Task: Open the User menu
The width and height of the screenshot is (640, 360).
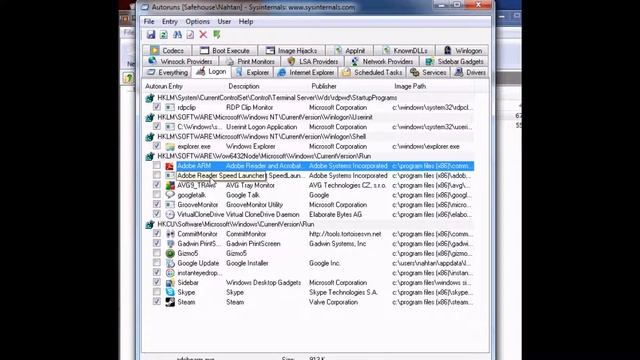Action: point(224,22)
